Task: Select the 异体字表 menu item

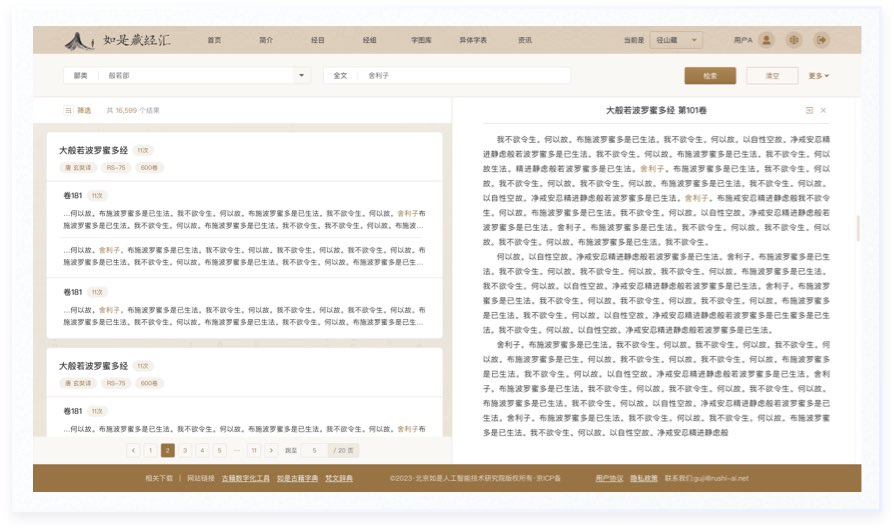Action: 473,40
